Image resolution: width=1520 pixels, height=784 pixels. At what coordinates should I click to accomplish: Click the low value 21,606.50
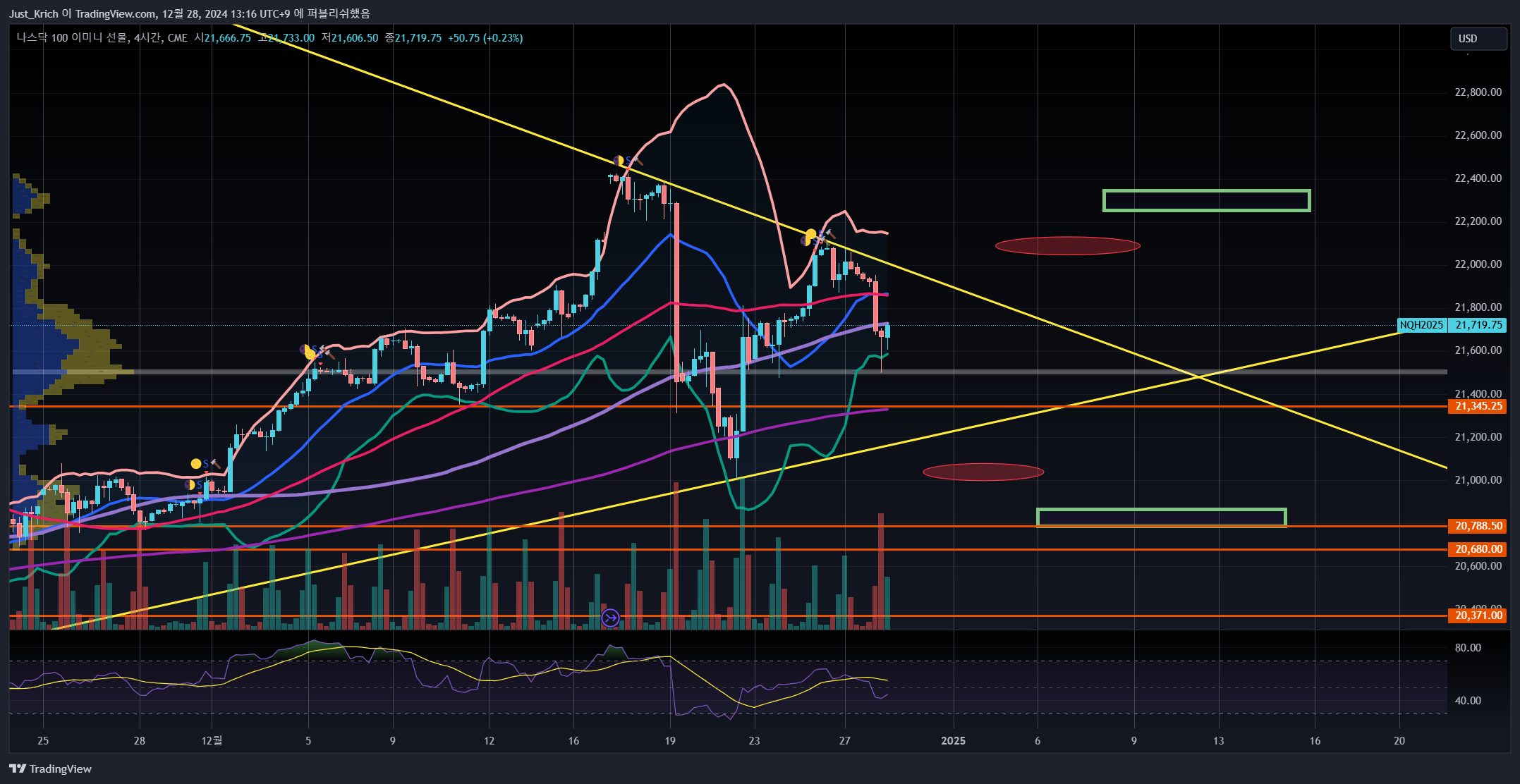coord(355,38)
